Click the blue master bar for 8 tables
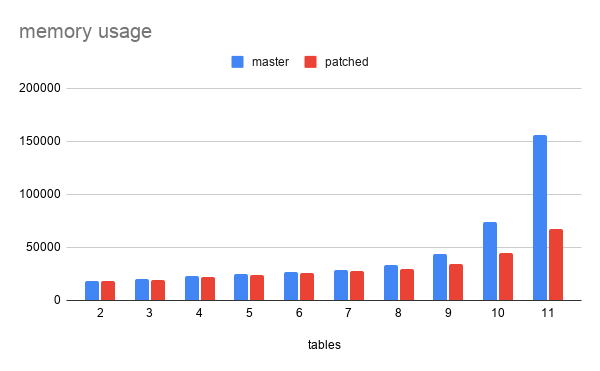 click(391, 283)
